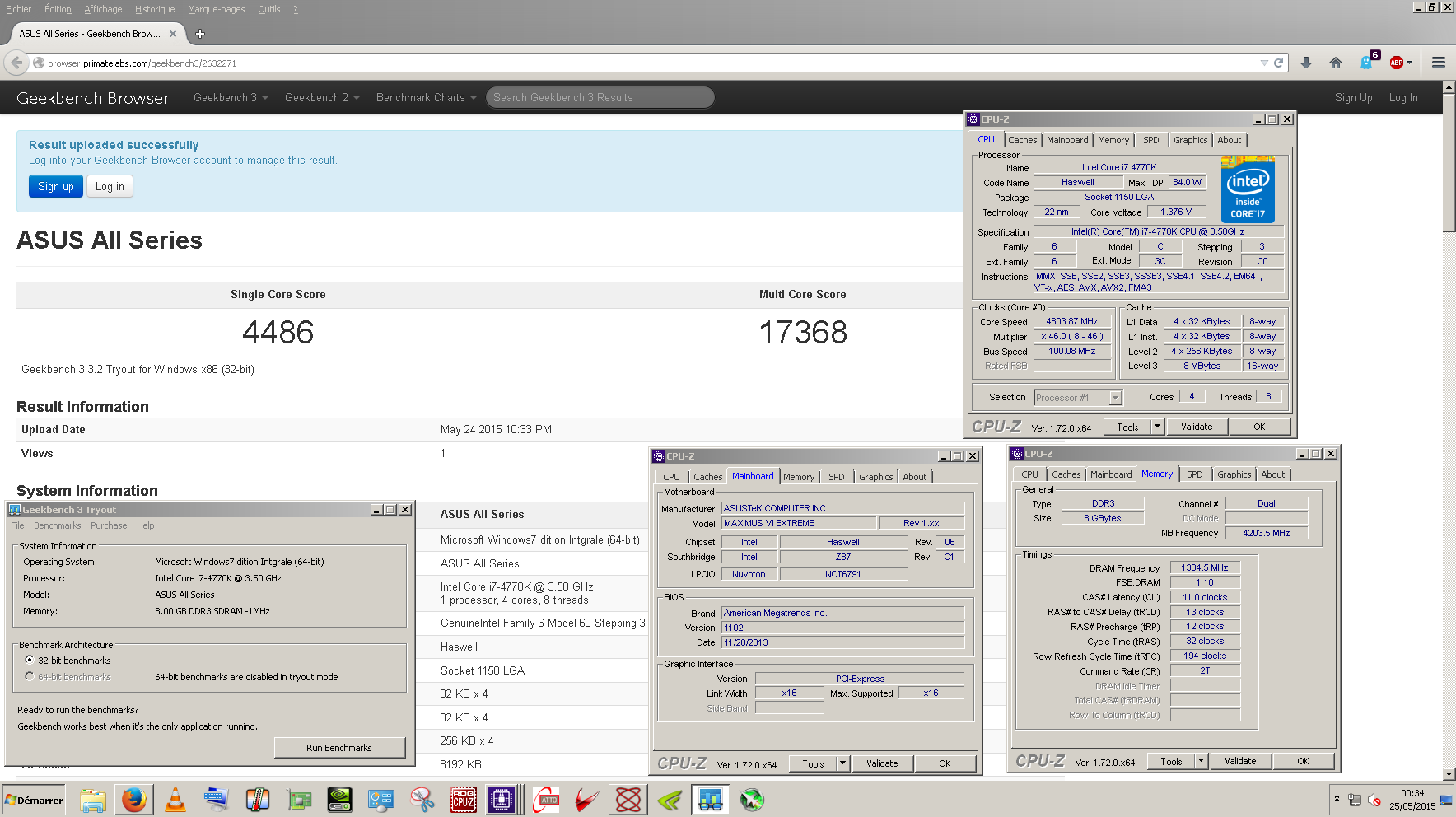This screenshot has width=1456, height=817.
Task: Click the Log In link in the header
Action: [x=1403, y=97]
